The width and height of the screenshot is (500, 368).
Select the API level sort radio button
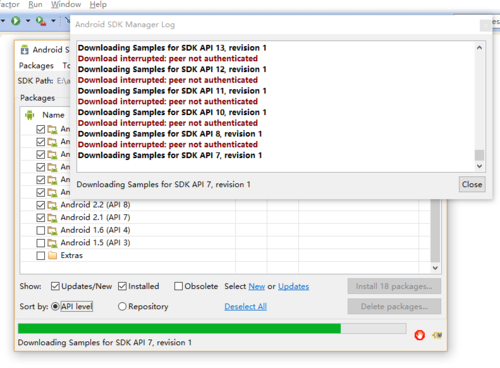55,306
